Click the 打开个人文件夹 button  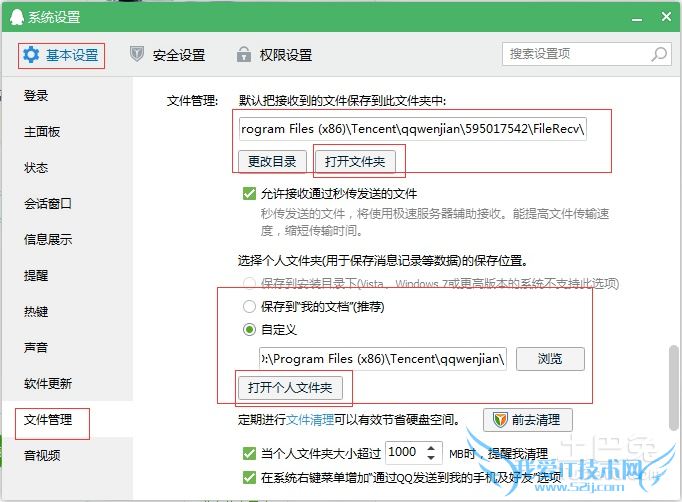290,388
